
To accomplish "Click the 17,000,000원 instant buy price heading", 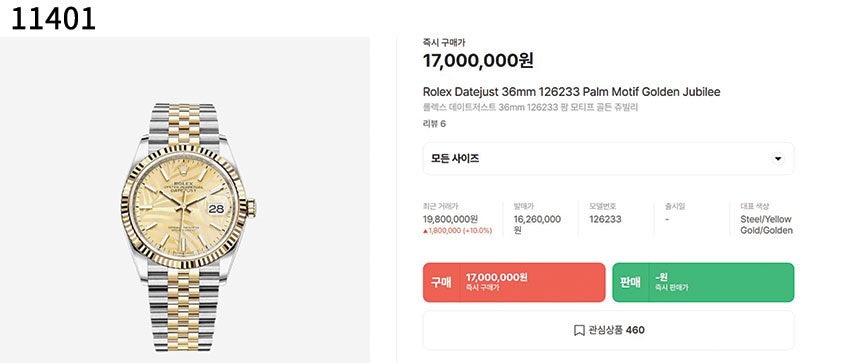I will tap(478, 60).
